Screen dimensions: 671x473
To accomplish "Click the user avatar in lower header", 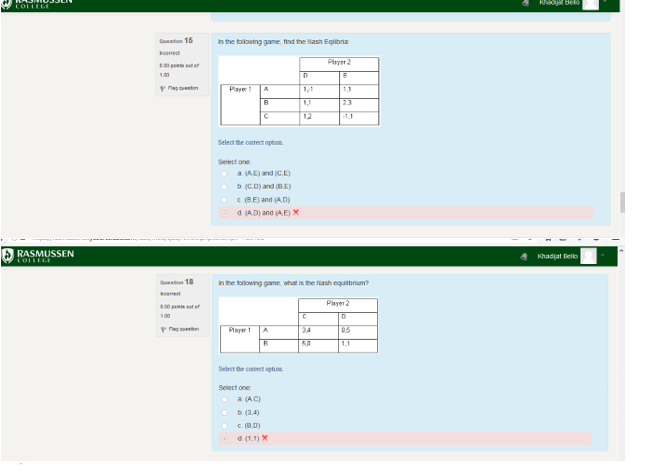I will [589, 257].
